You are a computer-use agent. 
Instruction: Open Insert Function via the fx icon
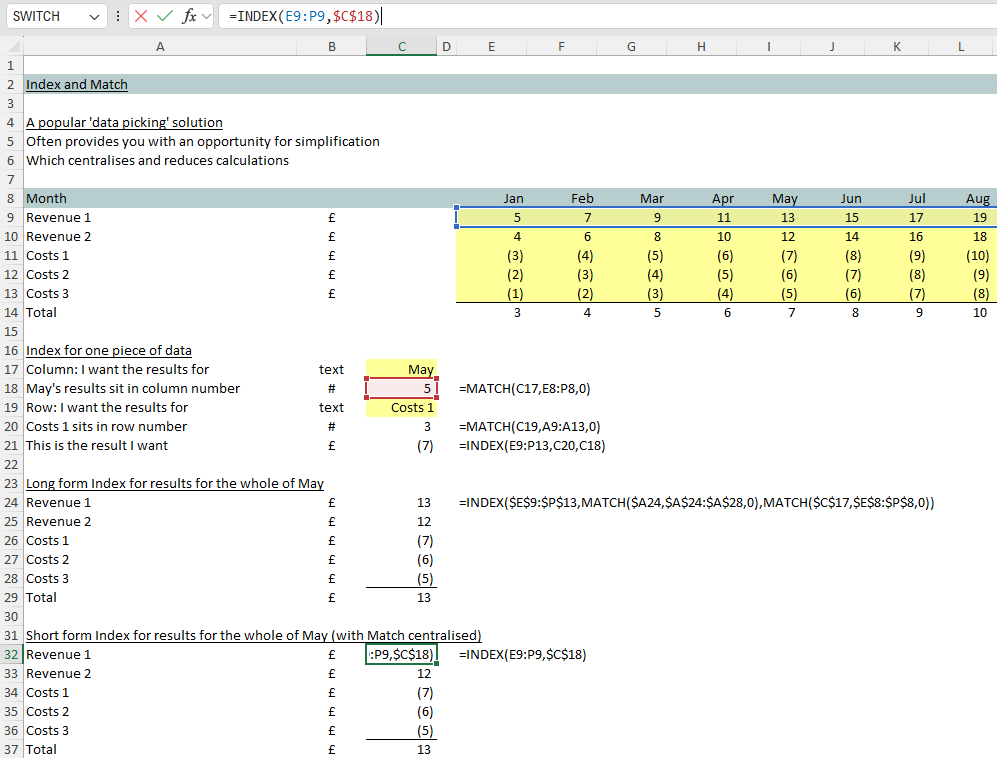pyautogui.click(x=188, y=16)
